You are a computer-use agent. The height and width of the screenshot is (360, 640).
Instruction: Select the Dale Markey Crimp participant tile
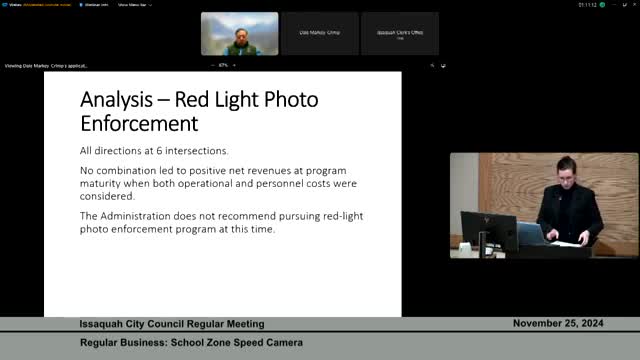tap(320, 33)
